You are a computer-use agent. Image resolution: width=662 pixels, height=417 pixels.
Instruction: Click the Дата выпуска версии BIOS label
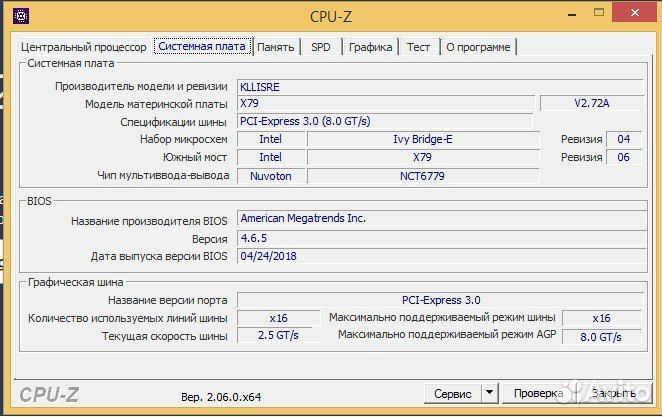(x=159, y=257)
